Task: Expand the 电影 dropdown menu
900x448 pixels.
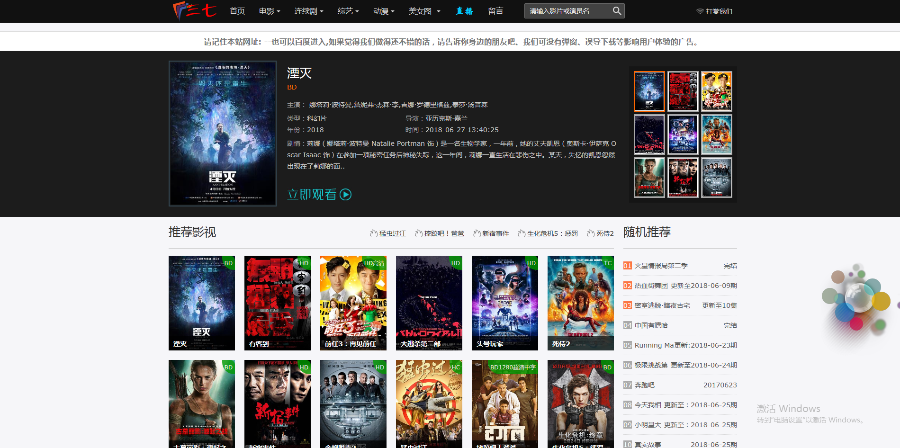Action: (269, 11)
